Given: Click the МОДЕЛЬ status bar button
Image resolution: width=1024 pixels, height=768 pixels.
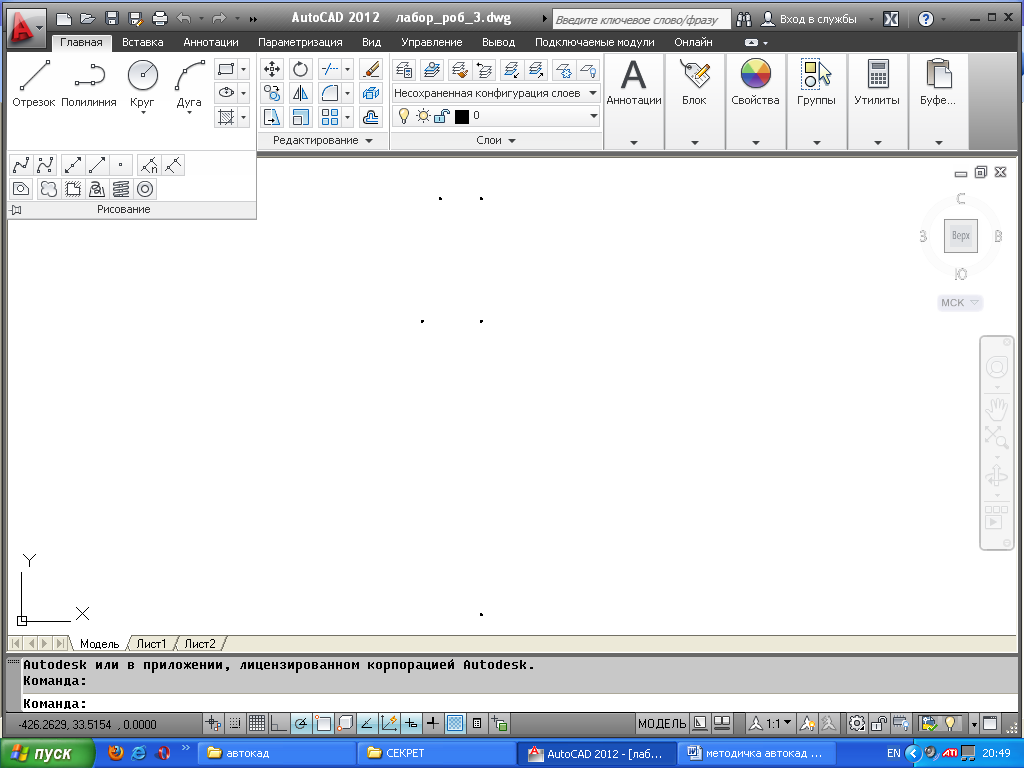Looking at the screenshot, I should (662, 723).
